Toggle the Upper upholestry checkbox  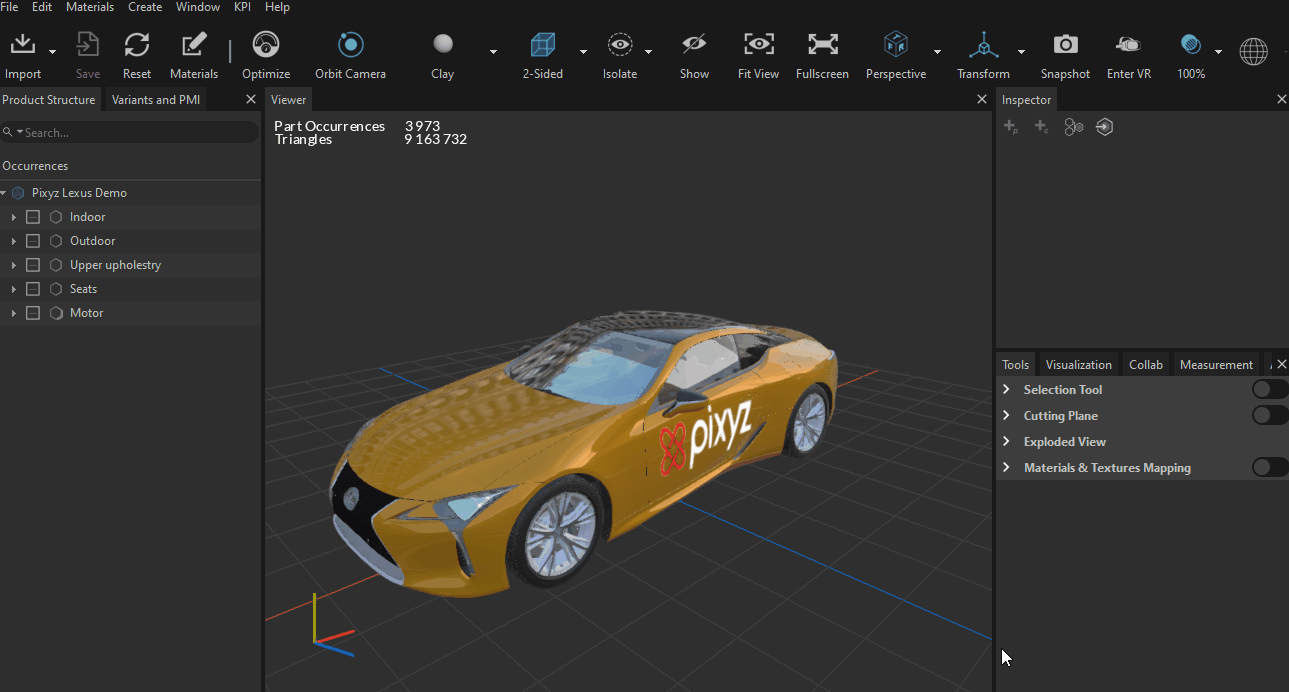pos(33,265)
